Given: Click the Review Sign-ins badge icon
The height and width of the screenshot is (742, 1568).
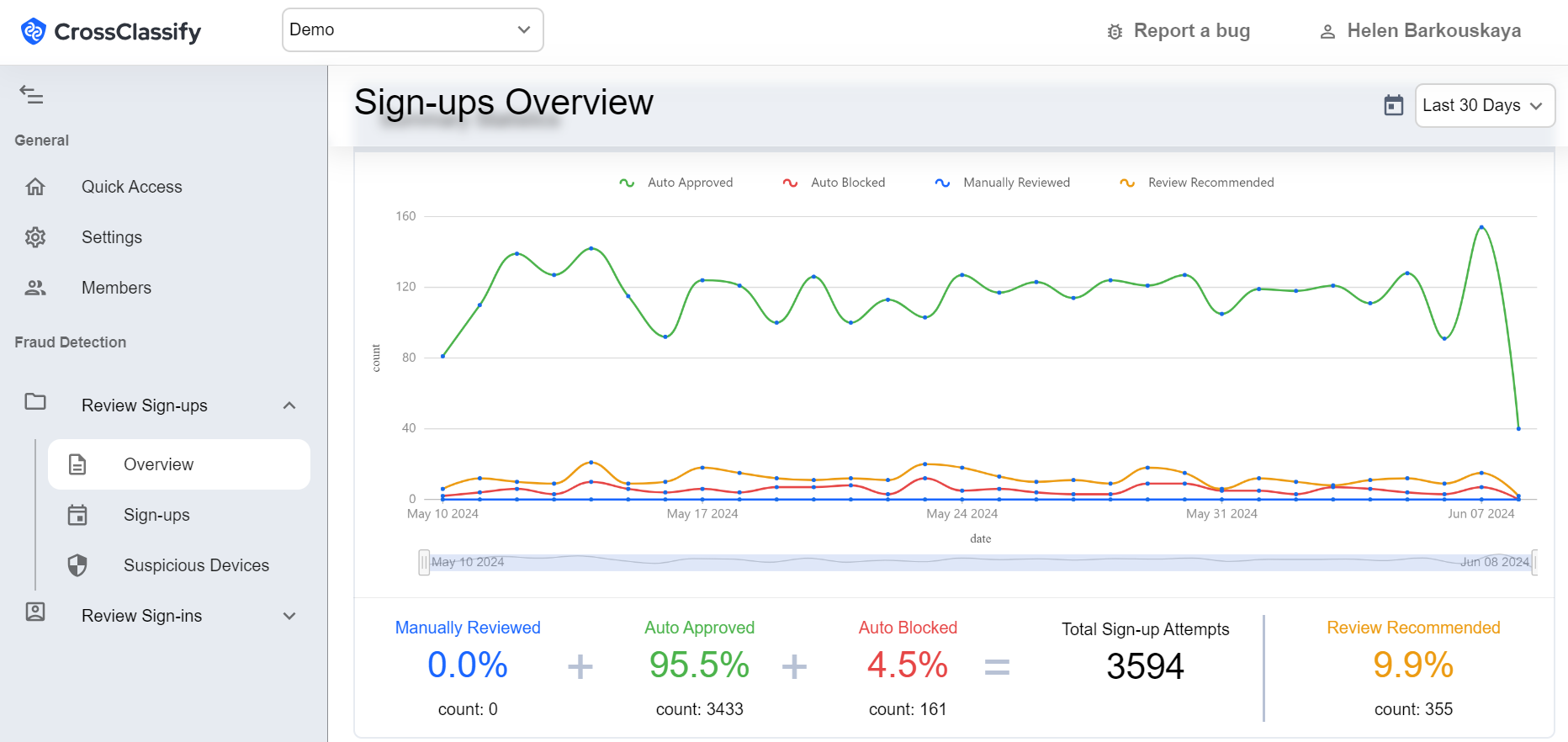Looking at the screenshot, I should pyautogui.click(x=35, y=612).
